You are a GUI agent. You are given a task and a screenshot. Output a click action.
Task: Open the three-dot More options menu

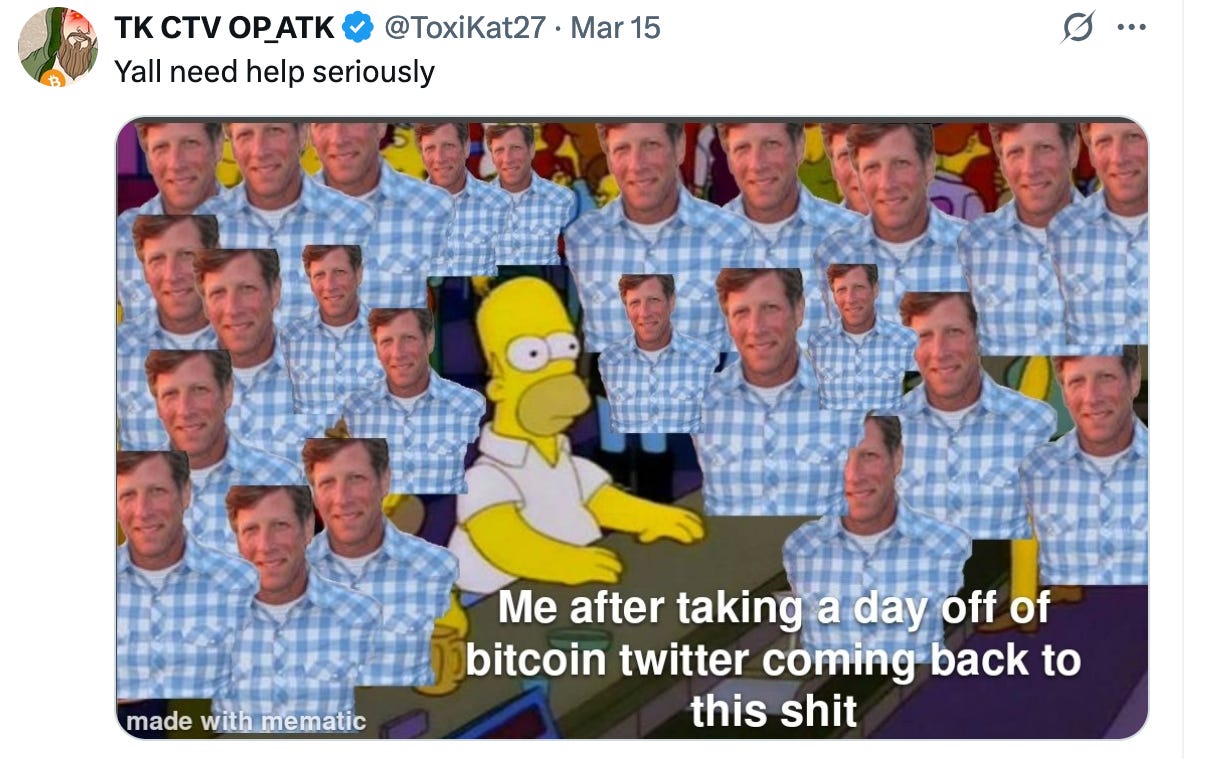tap(1131, 28)
